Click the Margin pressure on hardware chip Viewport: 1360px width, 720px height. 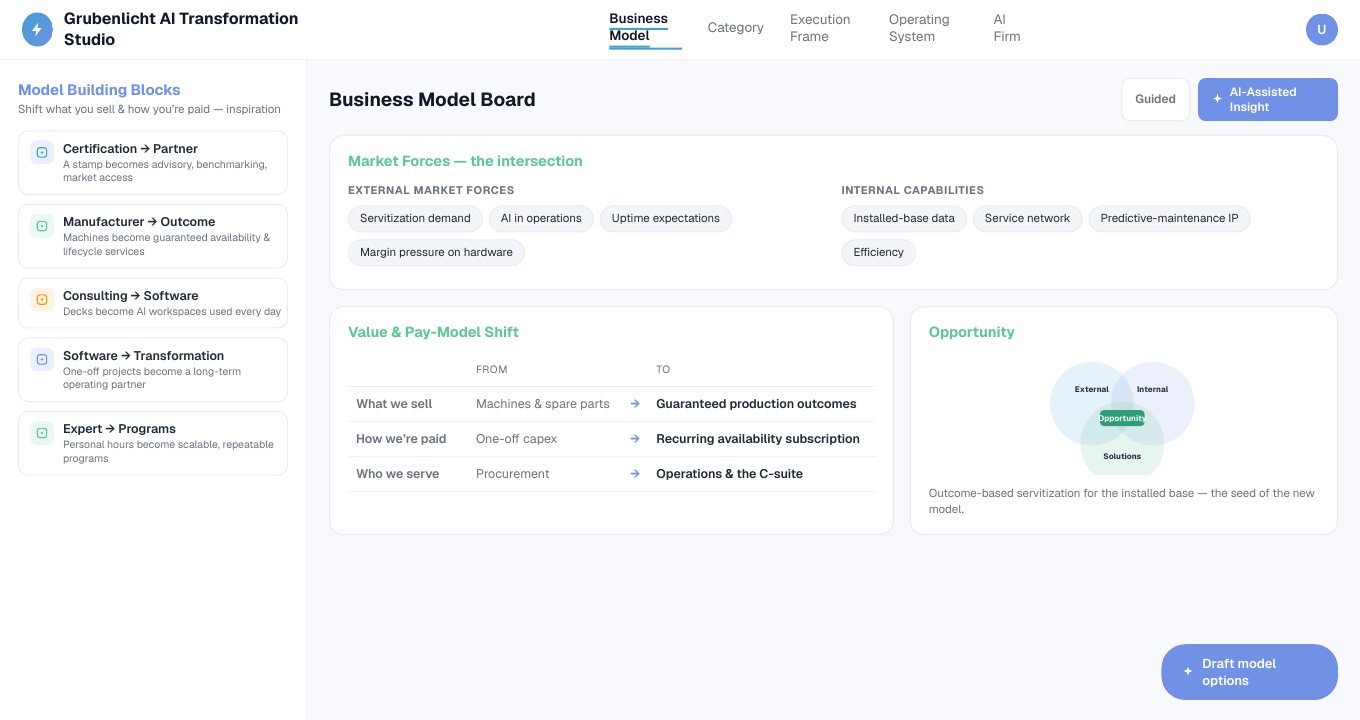tap(436, 252)
